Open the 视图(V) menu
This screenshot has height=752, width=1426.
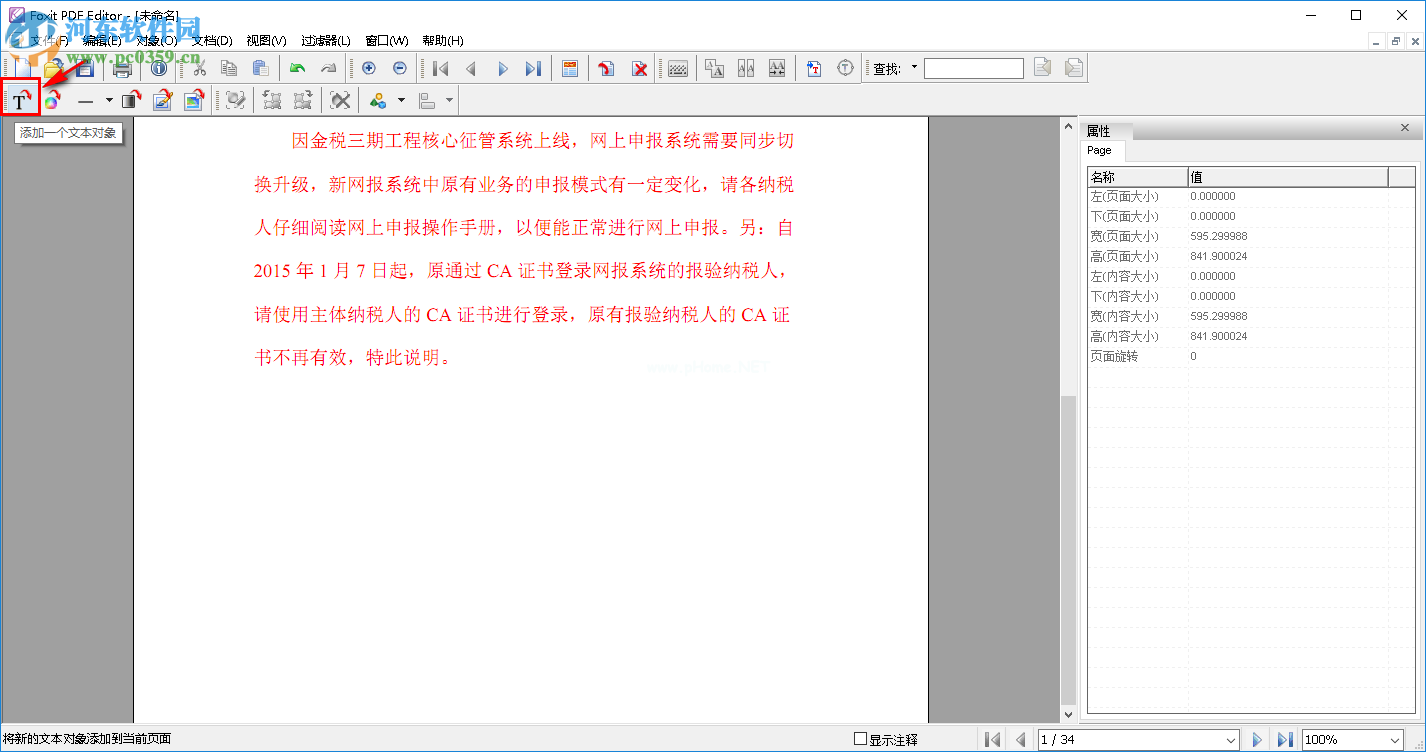[266, 41]
